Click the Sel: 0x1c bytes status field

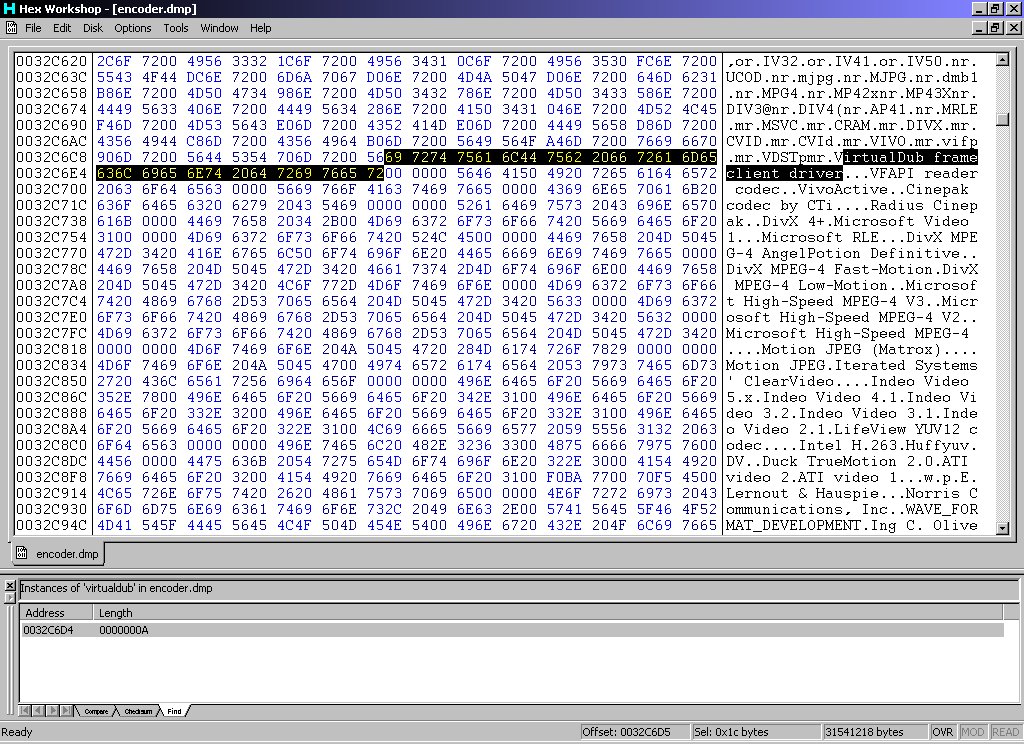pos(756,732)
